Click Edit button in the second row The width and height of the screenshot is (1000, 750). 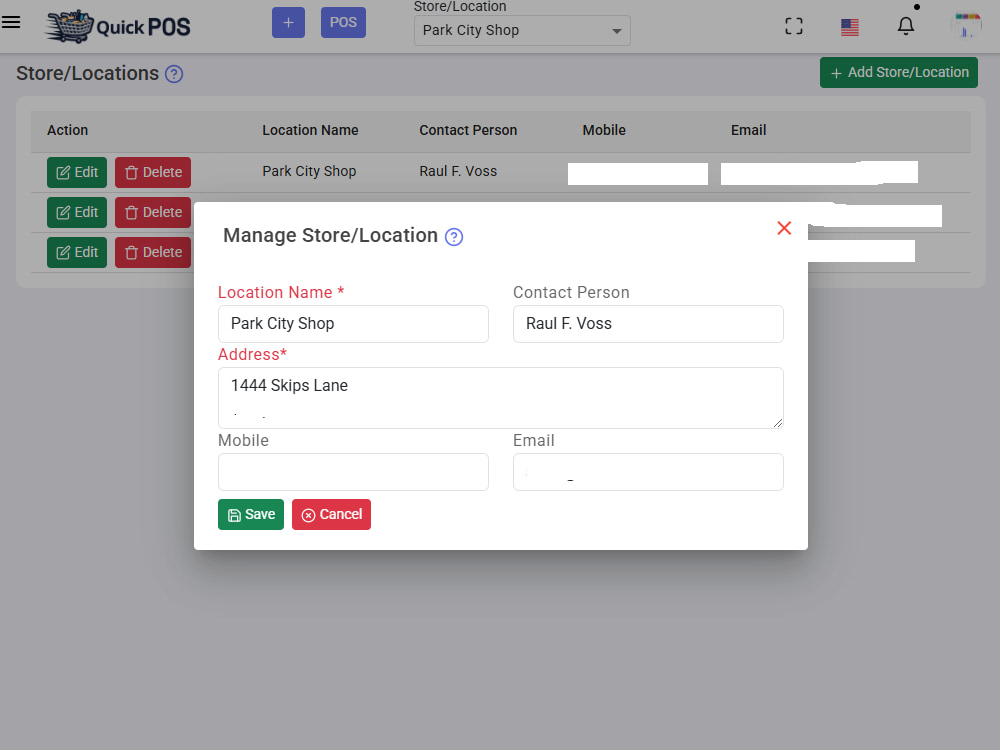(x=77, y=212)
